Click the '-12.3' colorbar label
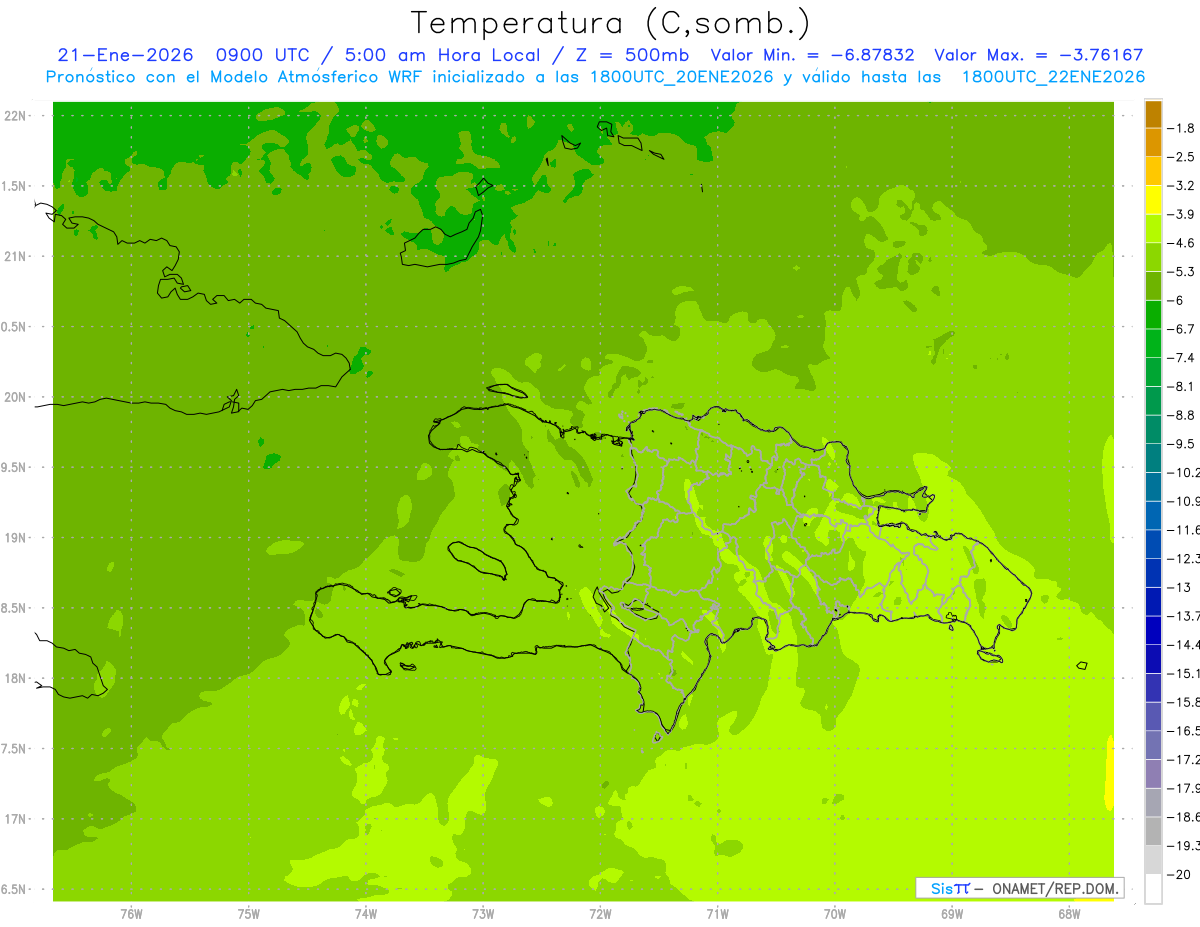 coord(1186,558)
